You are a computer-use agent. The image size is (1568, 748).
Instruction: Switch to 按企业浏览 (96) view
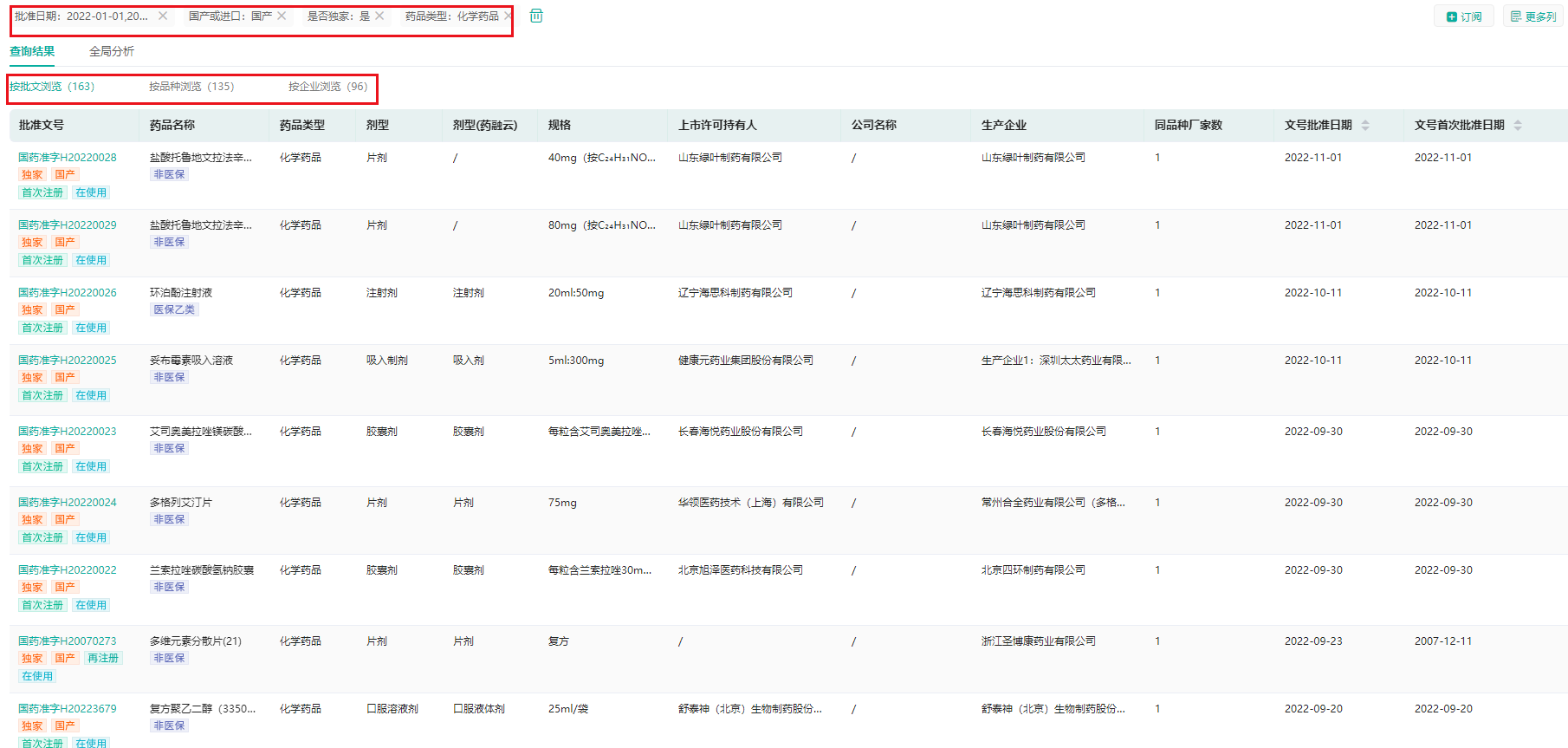click(327, 87)
